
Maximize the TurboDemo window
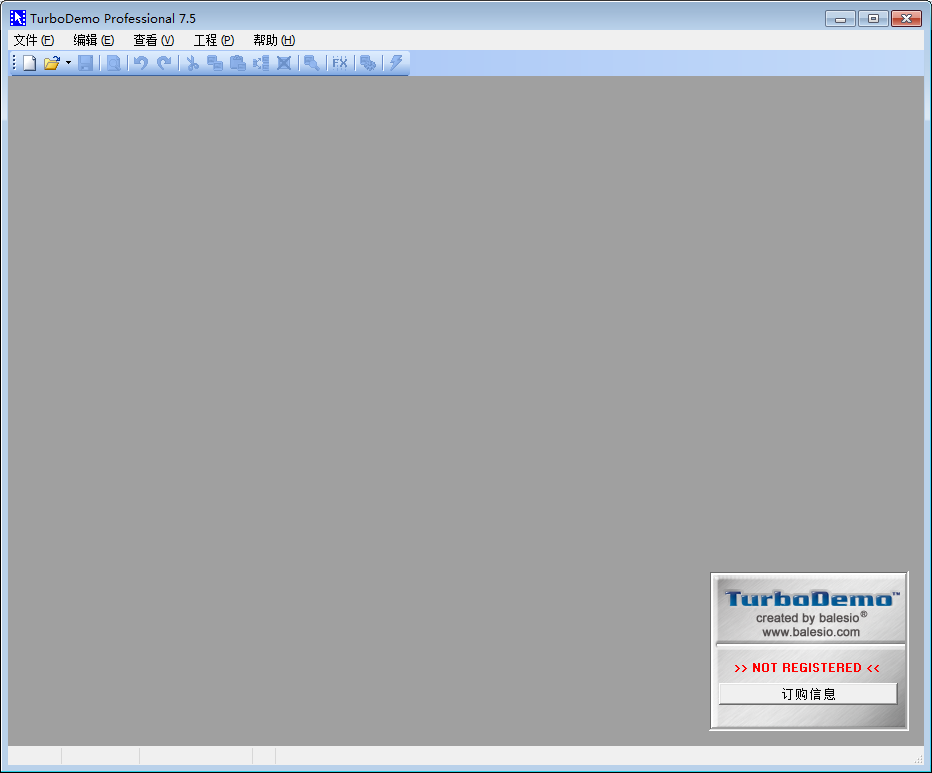click(x=873, y=19)
